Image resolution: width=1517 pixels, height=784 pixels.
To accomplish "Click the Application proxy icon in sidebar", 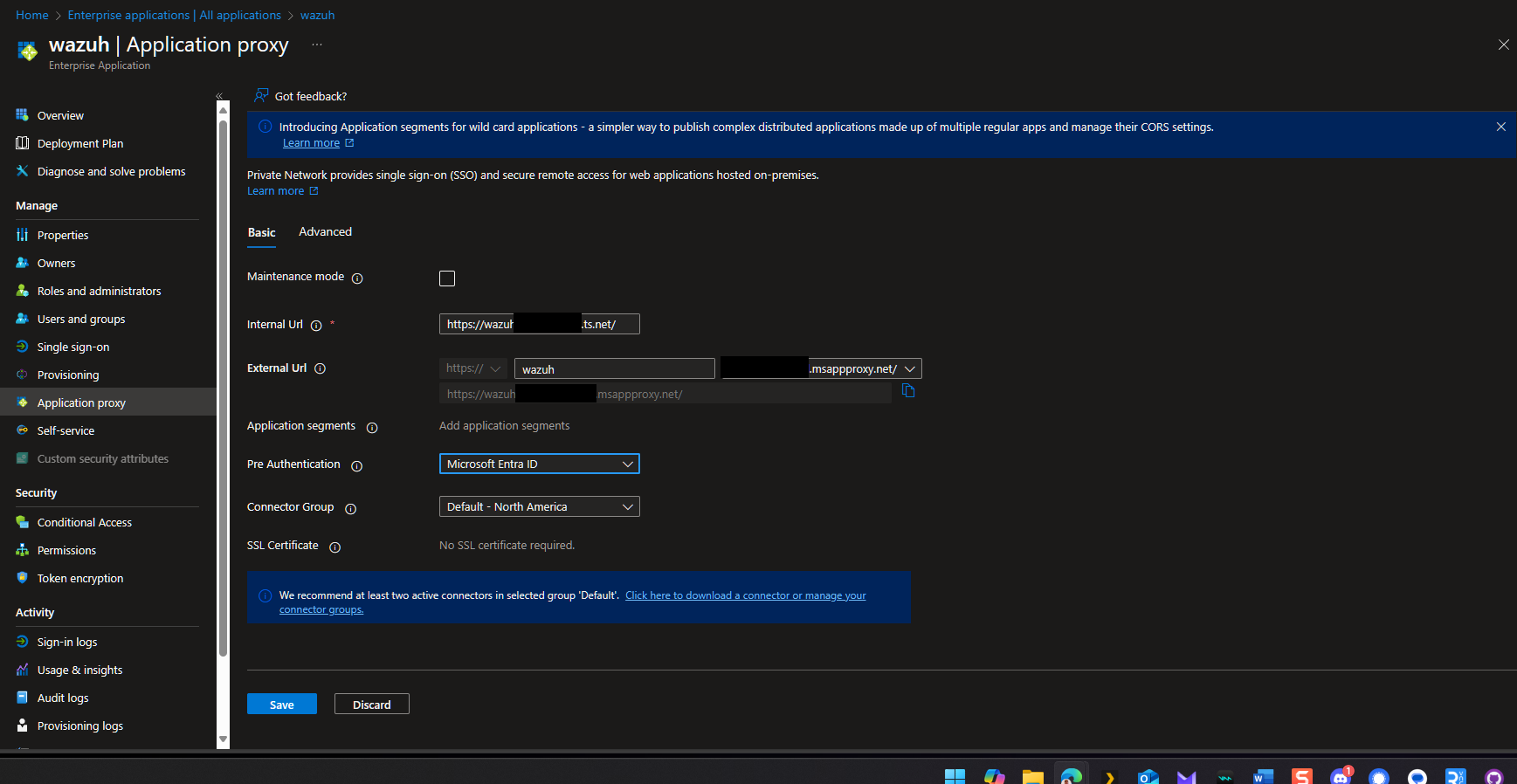I will click(22, 402).
